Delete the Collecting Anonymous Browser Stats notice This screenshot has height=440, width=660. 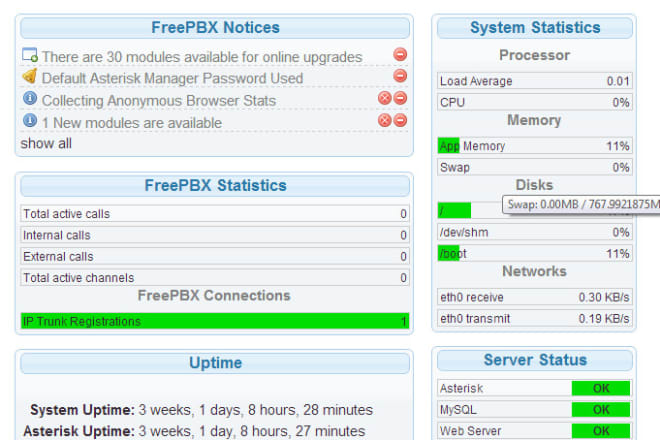coord(385,98)
